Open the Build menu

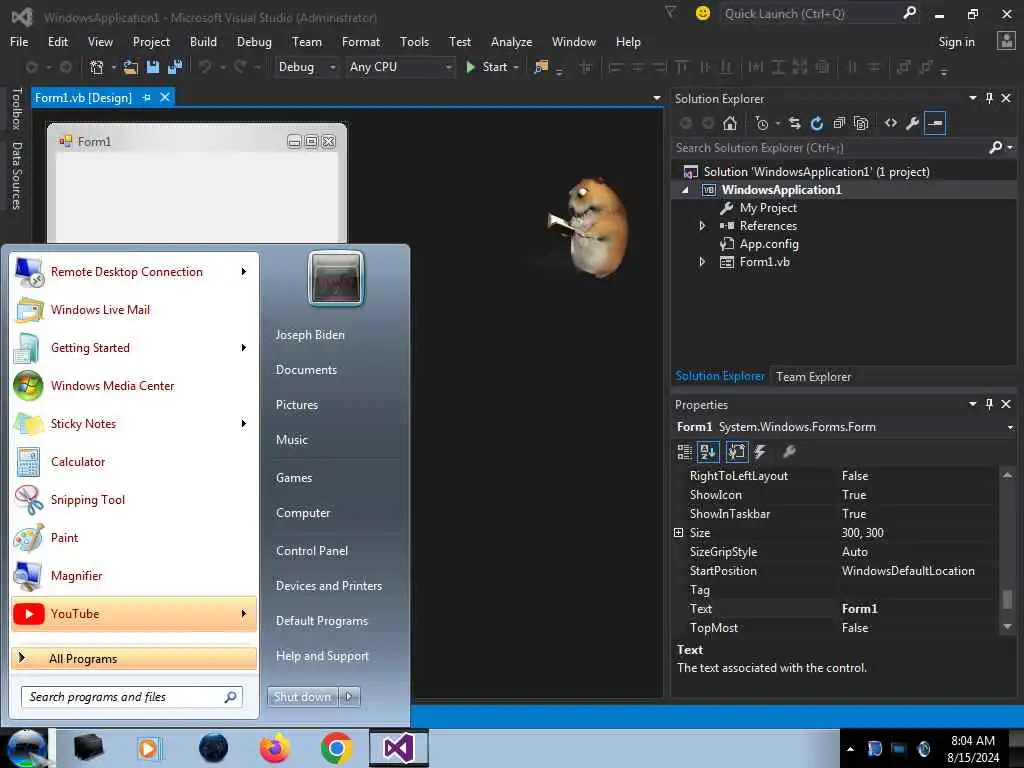coord(203,42)
